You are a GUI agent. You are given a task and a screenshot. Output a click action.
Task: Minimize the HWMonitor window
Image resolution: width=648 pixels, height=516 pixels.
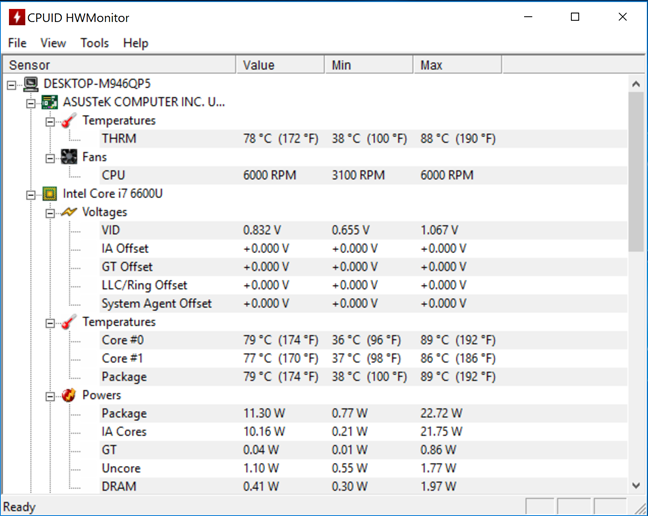click(x=528, y=17)
